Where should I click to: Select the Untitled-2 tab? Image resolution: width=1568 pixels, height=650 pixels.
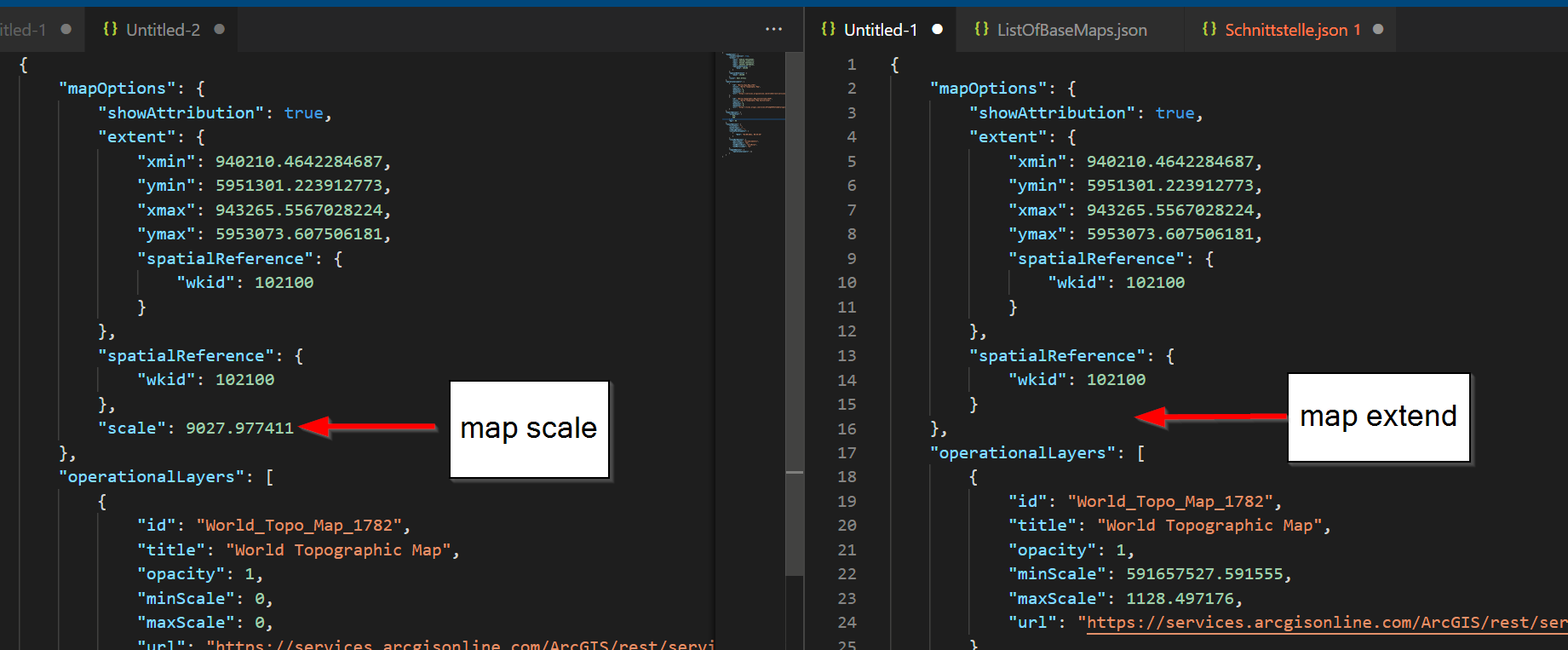pyautogui.click(x=163, y=30)
